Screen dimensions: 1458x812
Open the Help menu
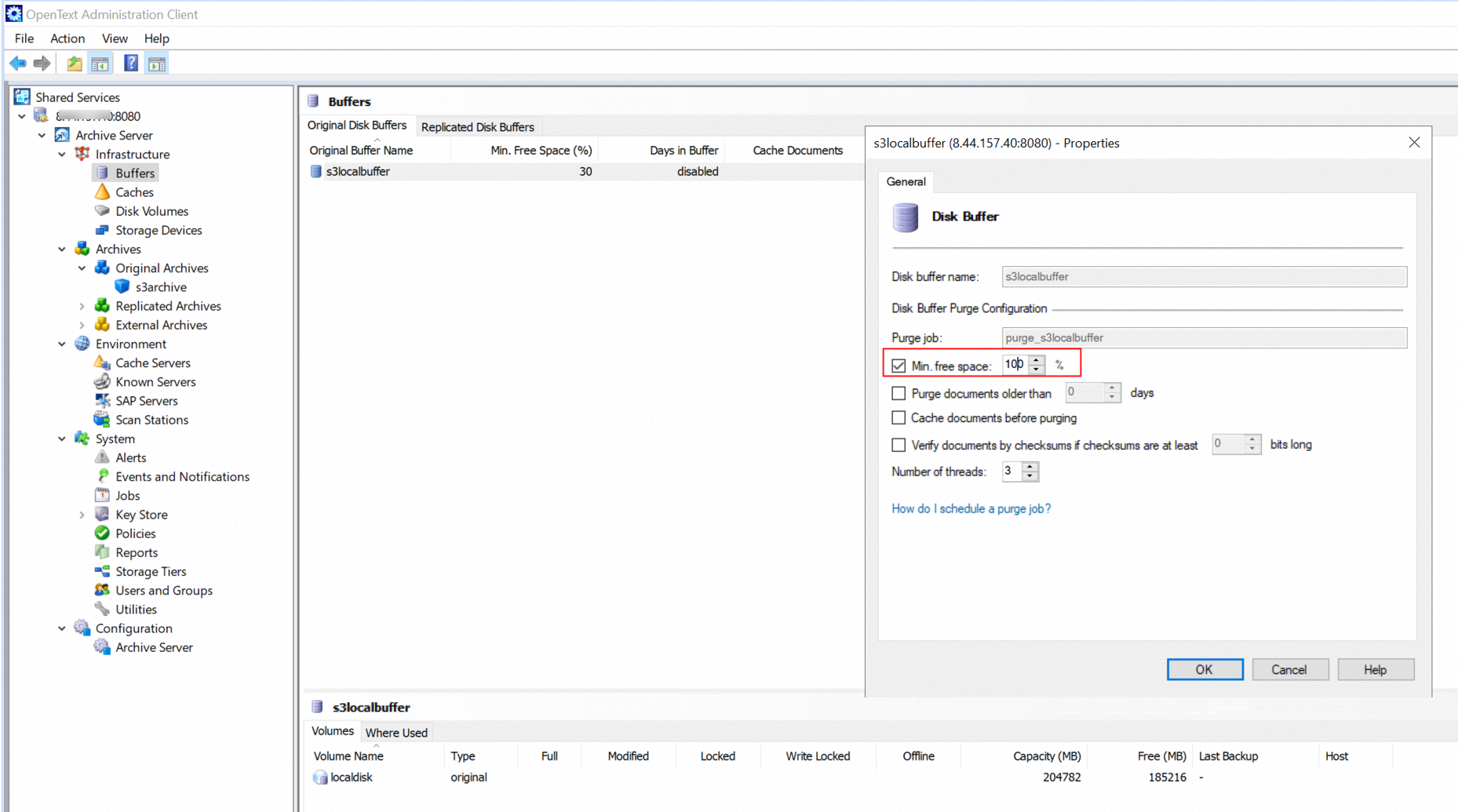click(x=156, y=38)
